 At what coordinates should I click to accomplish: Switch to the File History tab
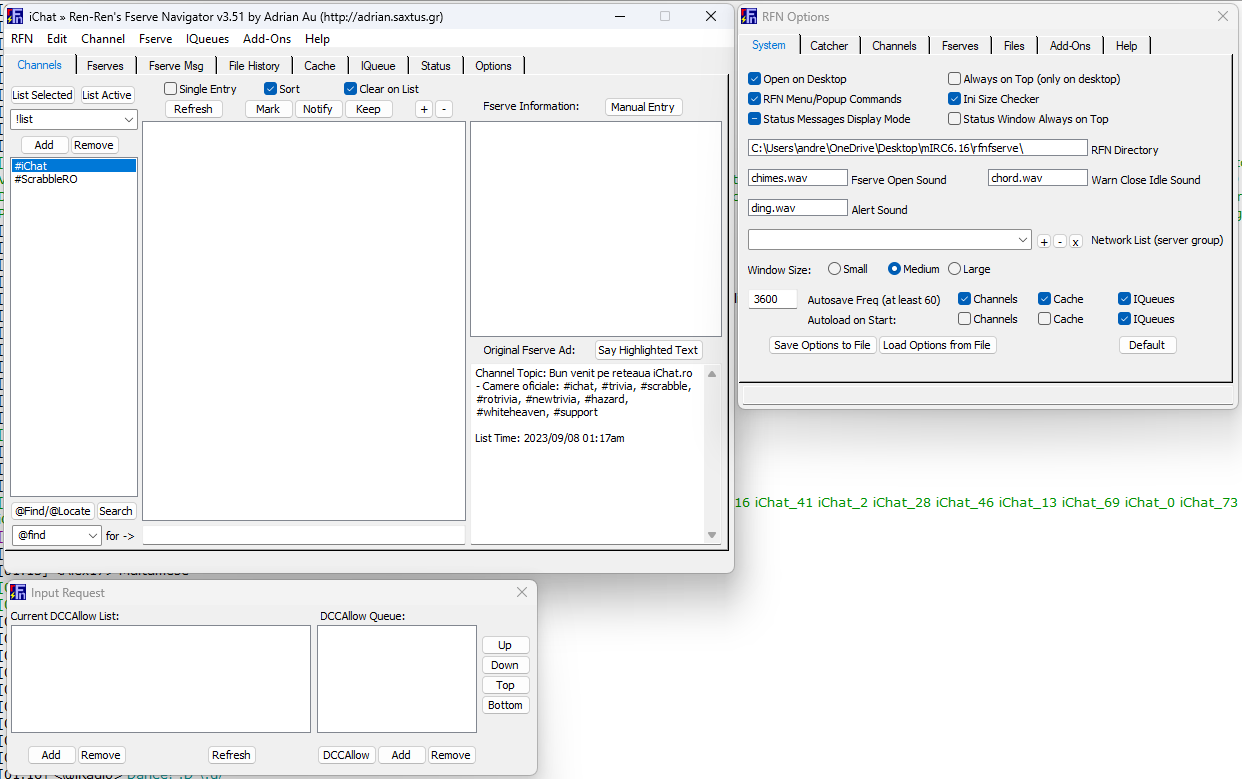[x=254, y=66]
